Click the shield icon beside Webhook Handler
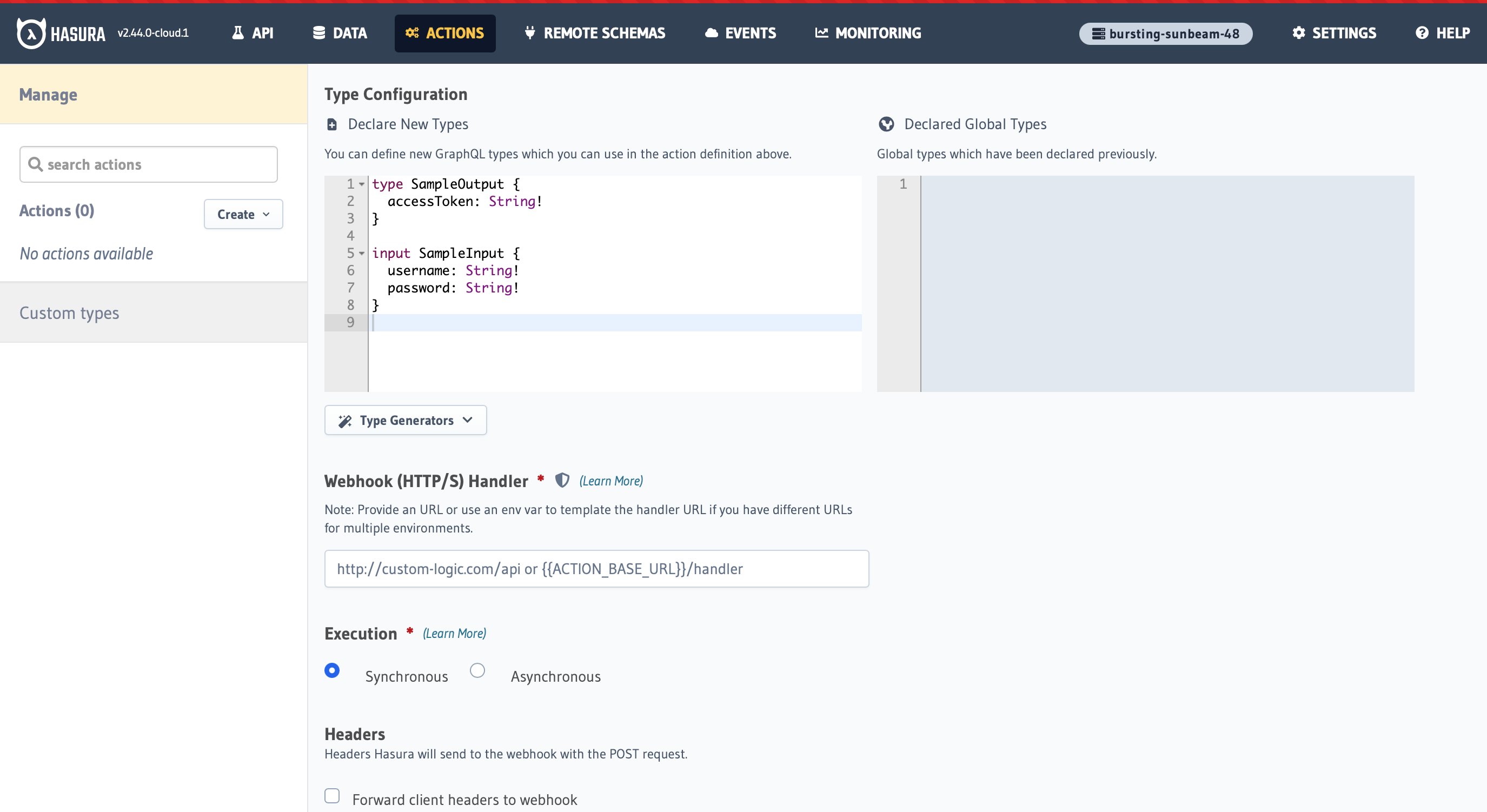This screenshot has width=1487, height=812. [562, 480]
